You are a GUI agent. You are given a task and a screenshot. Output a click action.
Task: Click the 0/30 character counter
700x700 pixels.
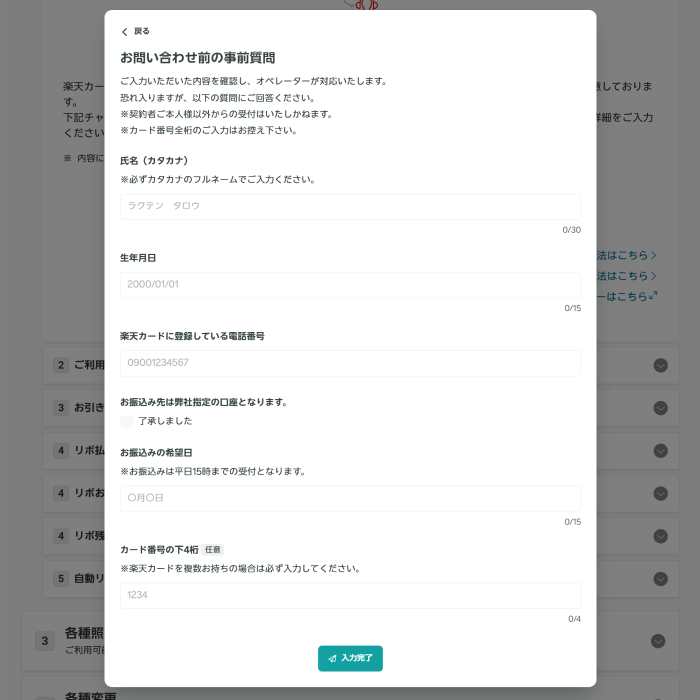click(571, 230)
